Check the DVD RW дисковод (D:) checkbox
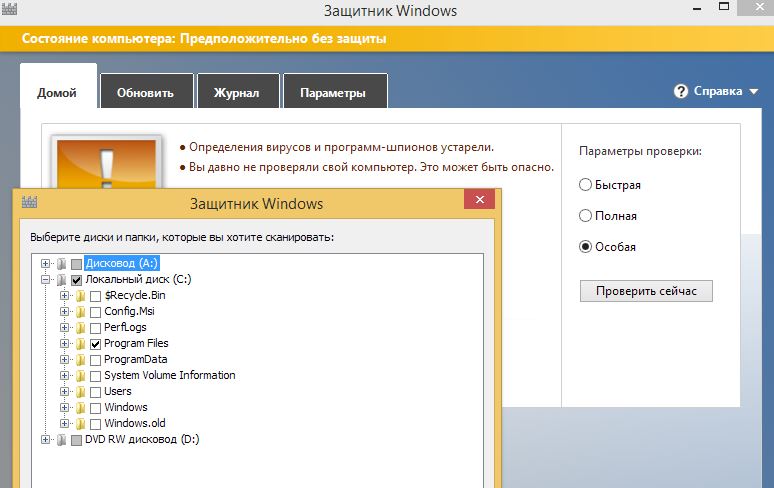The height and width of the screenshot is (488, 774). point(77,440)
